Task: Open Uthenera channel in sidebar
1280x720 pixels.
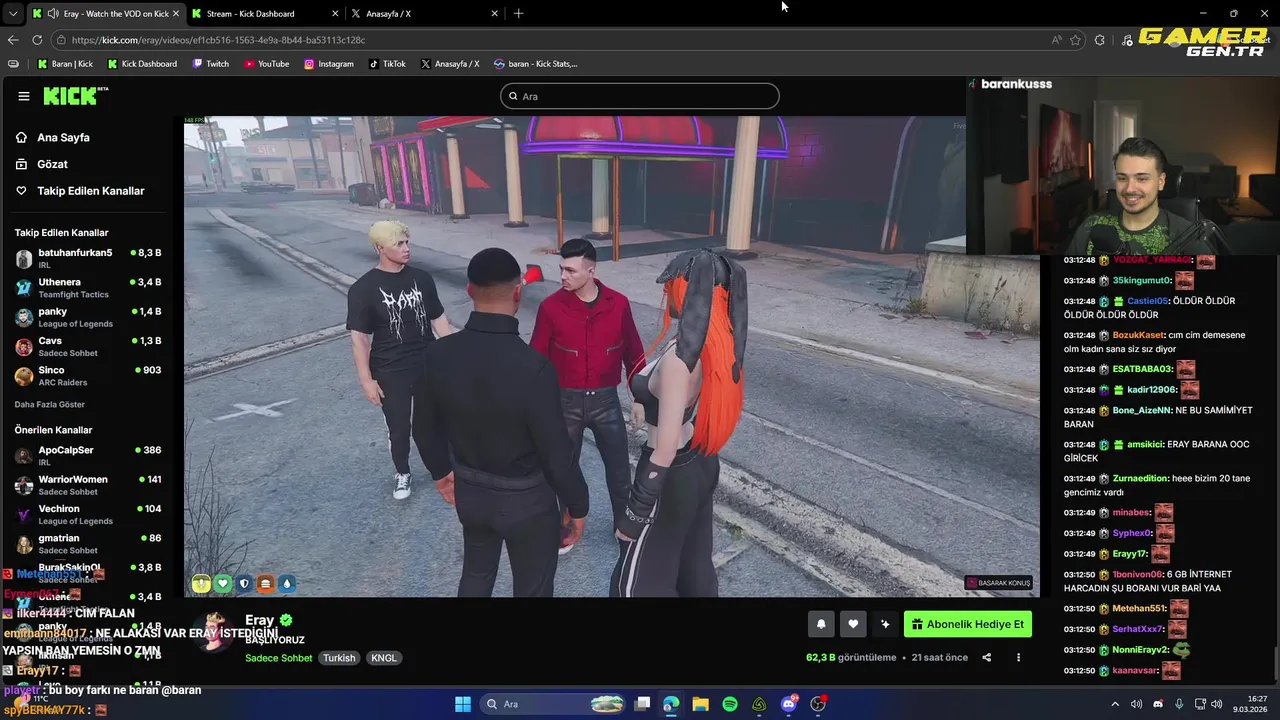Action: coord(87,288)
